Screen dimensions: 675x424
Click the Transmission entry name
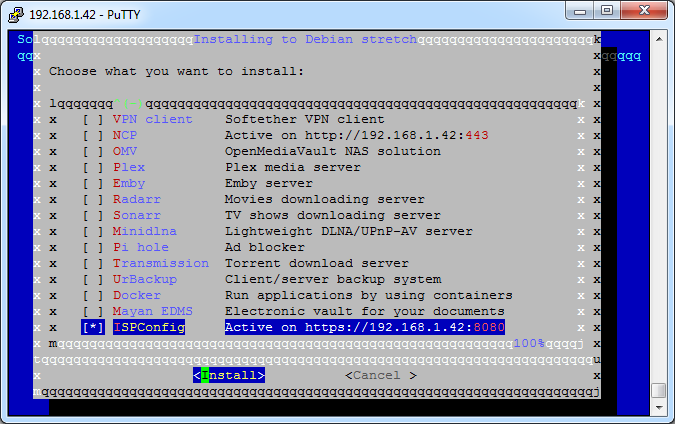pyautogui.click(x=161, y=263)
